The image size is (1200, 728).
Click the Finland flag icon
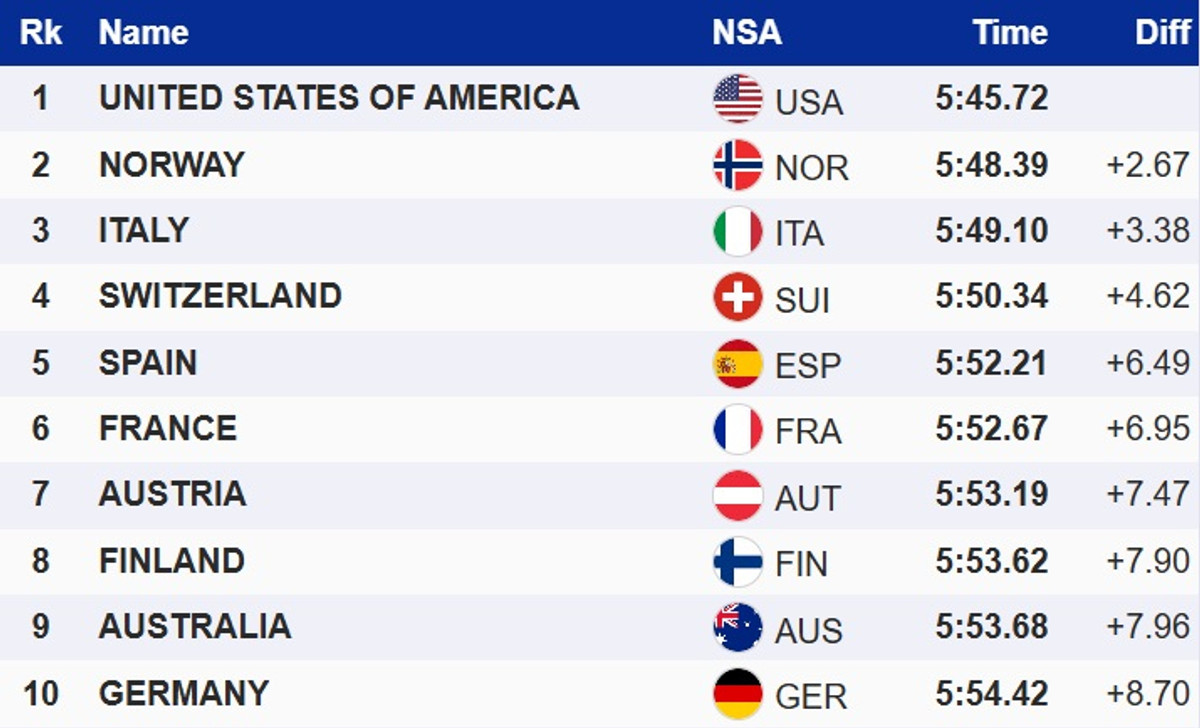point(738,561)
